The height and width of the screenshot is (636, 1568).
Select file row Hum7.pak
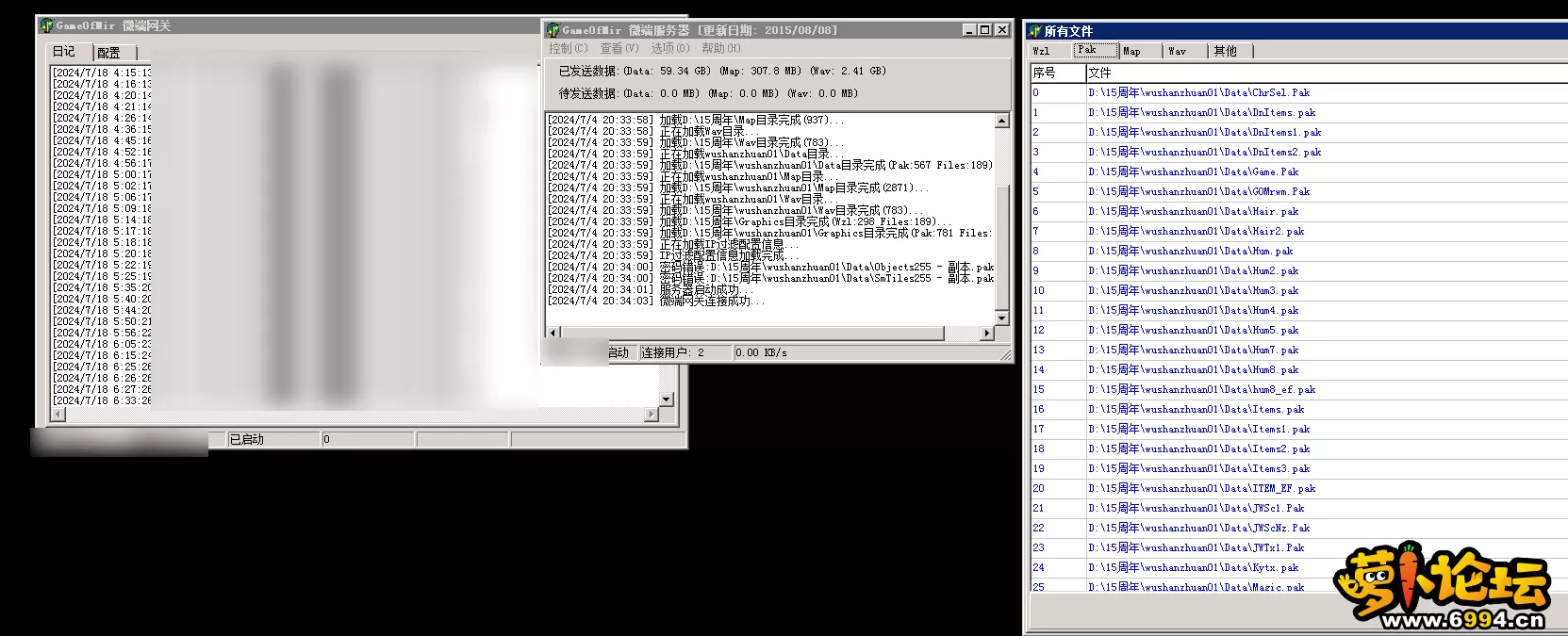1298,350
